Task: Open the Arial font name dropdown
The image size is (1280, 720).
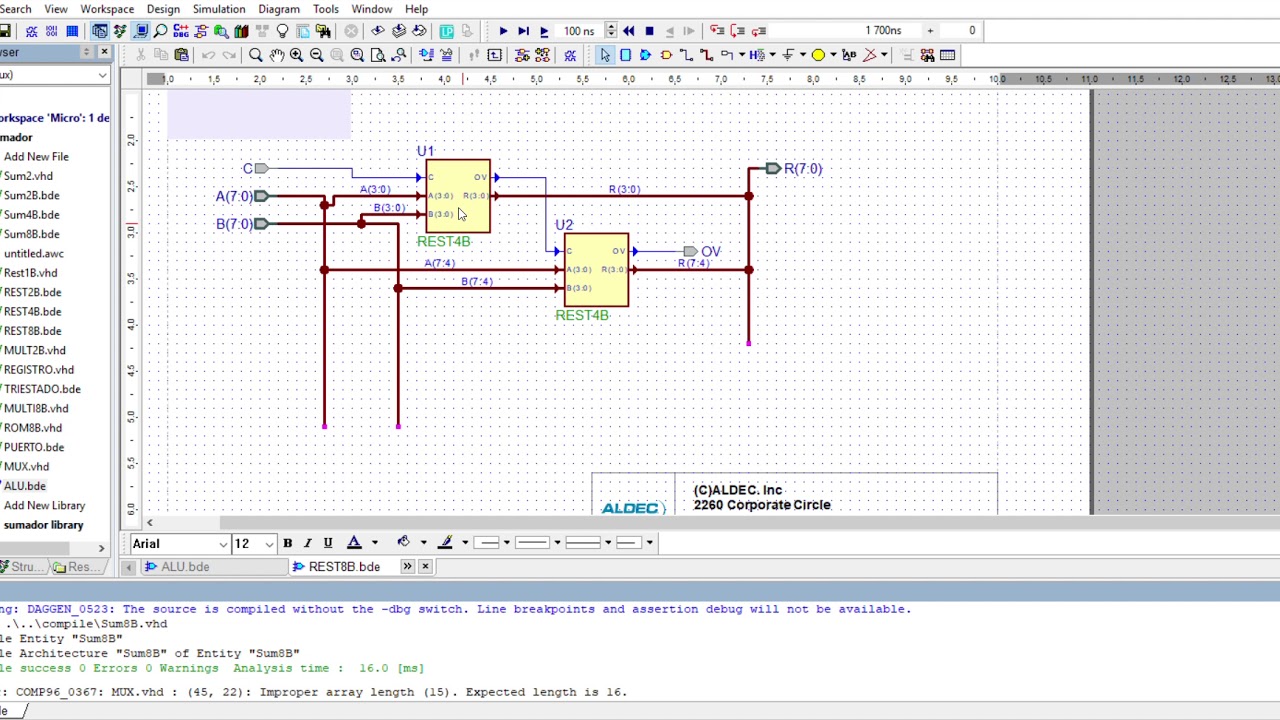Action: point(223,544)
